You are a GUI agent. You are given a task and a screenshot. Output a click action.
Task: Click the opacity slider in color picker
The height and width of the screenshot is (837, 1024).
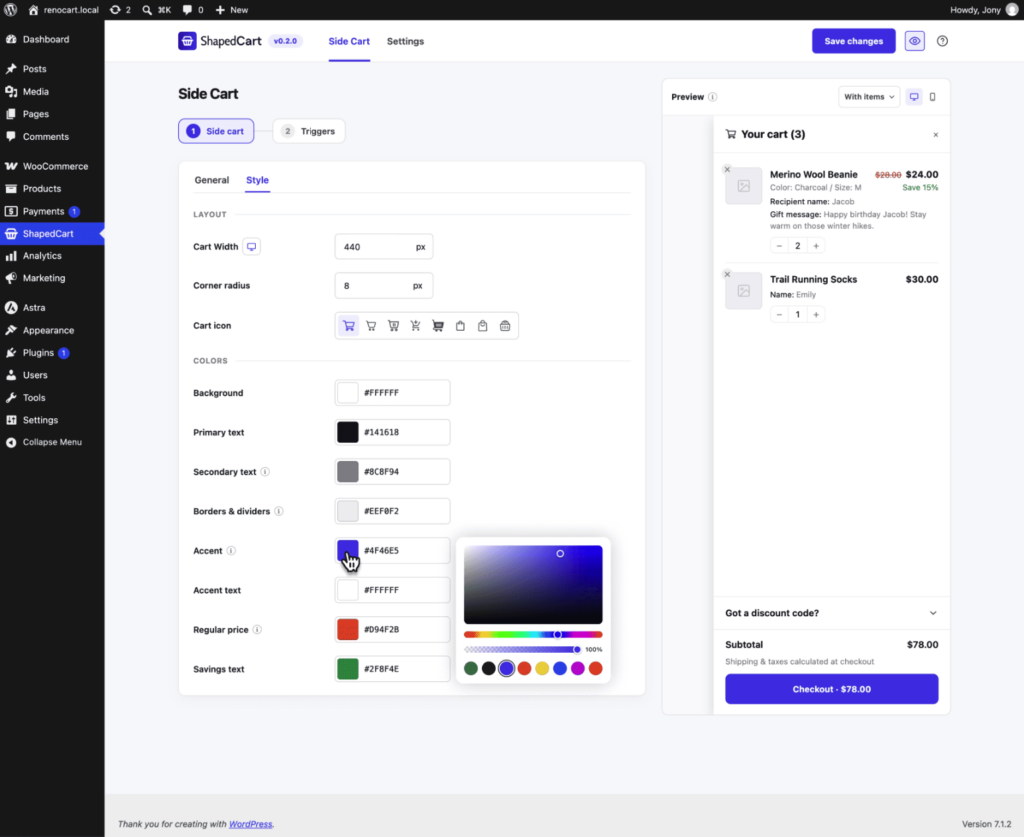coord(522,650)
